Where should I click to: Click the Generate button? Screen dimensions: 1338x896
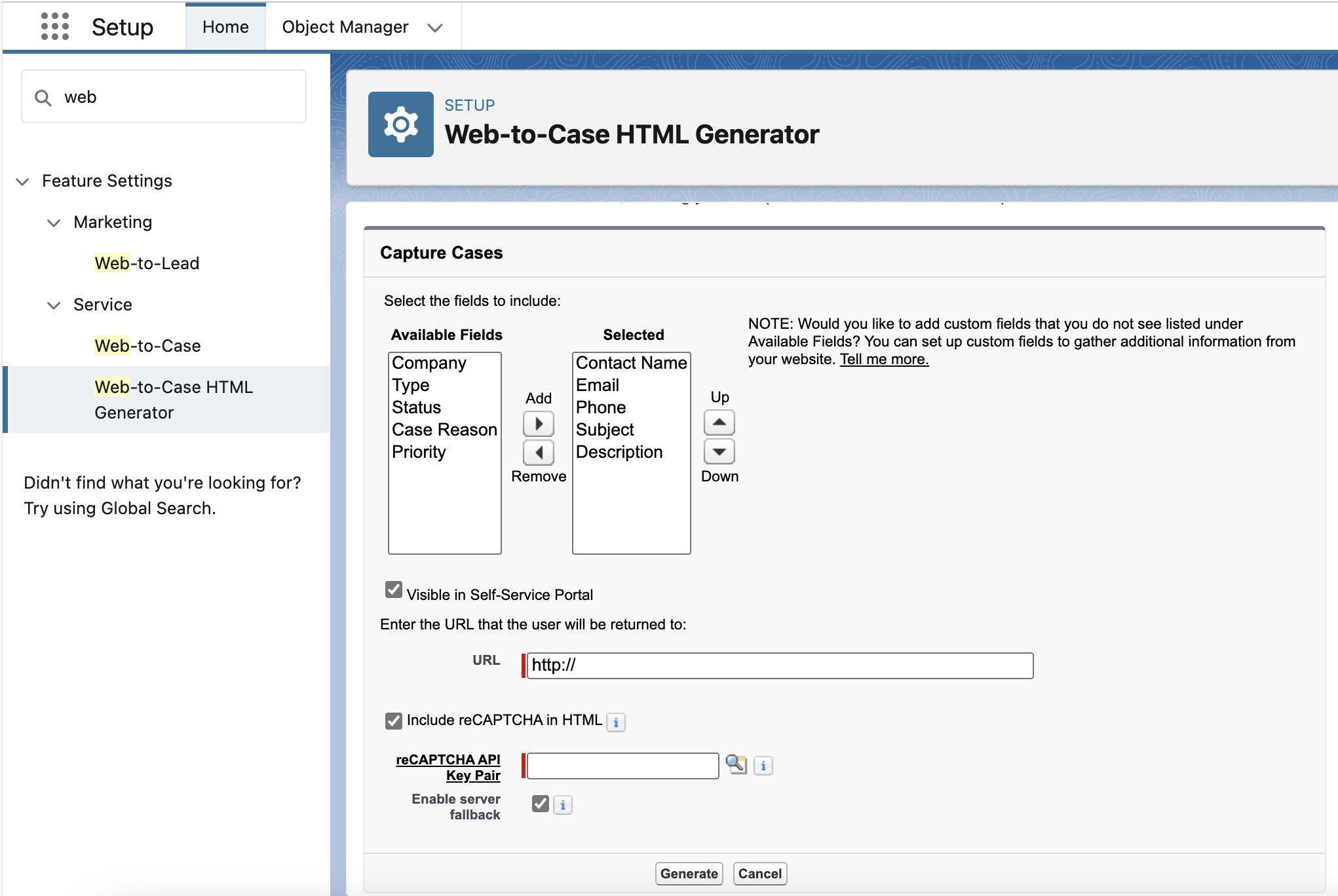689,874
